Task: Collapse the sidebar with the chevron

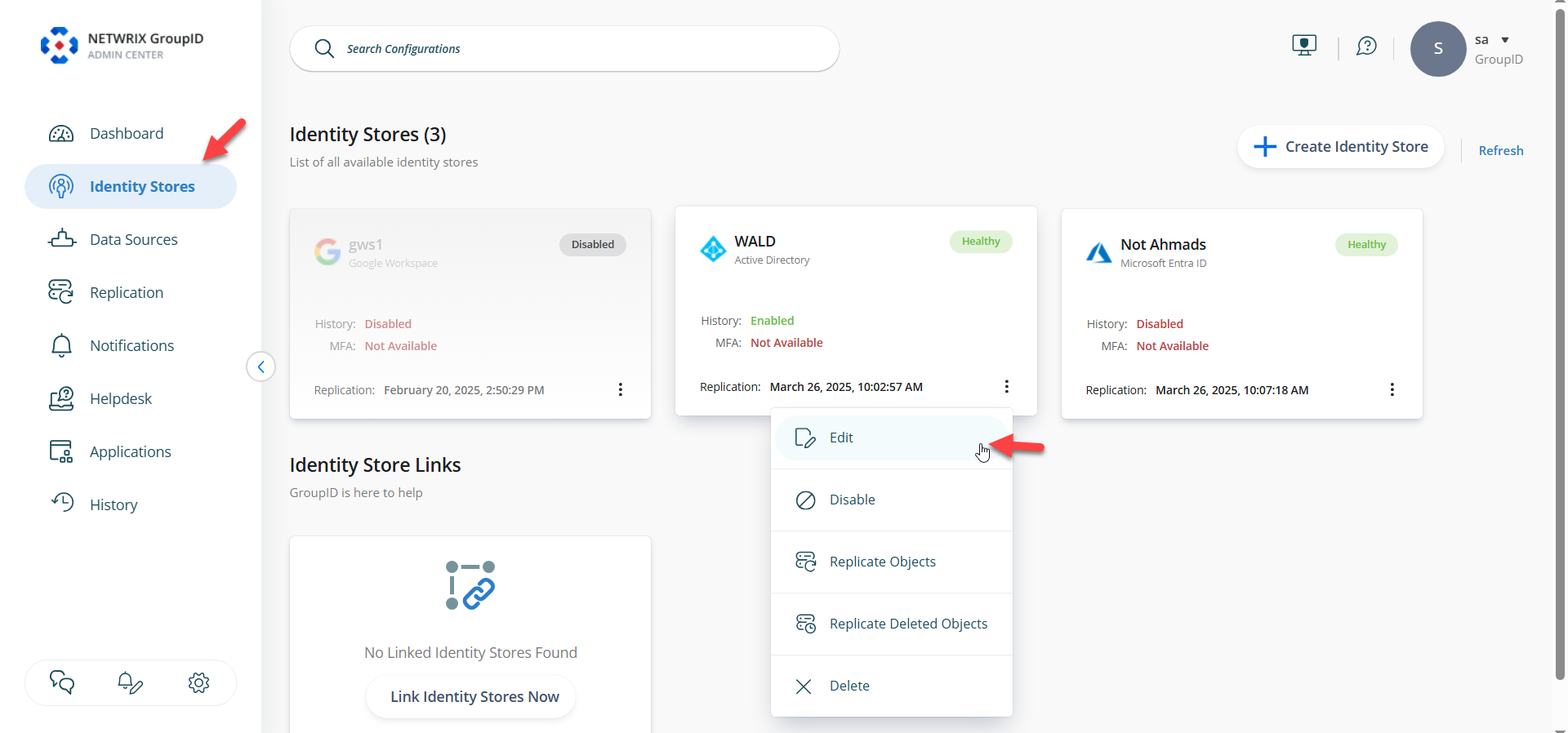Action: pyautogui.click(x=261, y=366)
